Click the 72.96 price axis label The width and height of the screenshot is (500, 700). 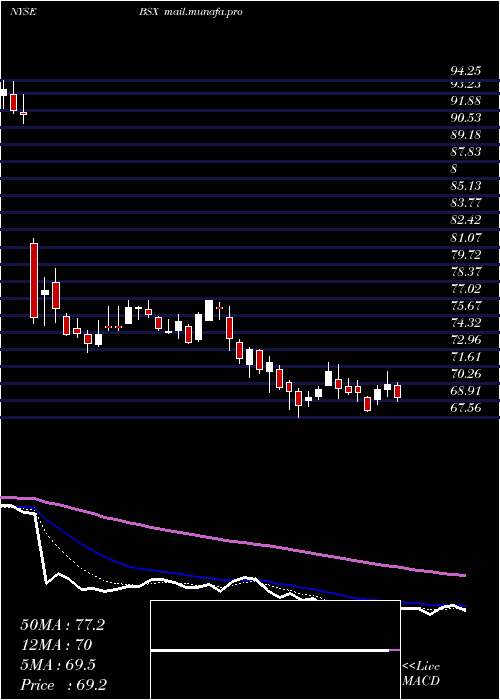(466, 339)
